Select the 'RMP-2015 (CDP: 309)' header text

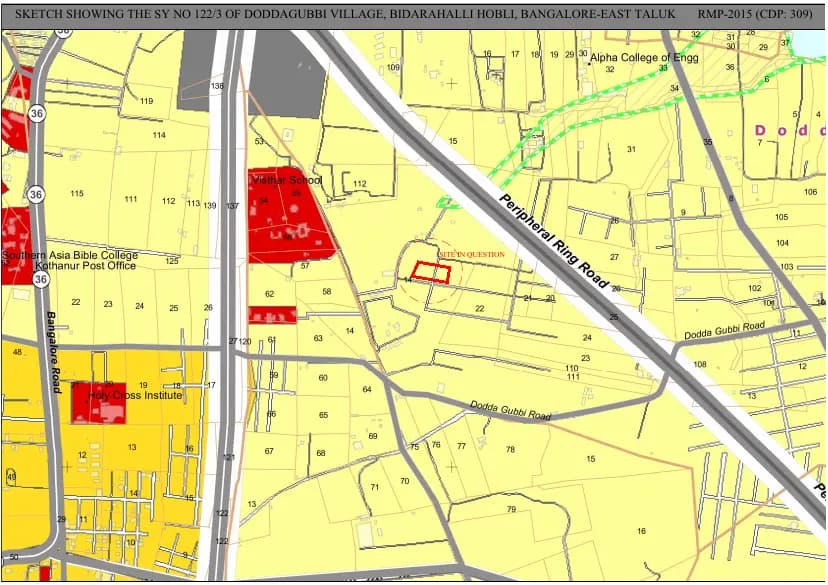pyautogui.click(x=755, y=14)
